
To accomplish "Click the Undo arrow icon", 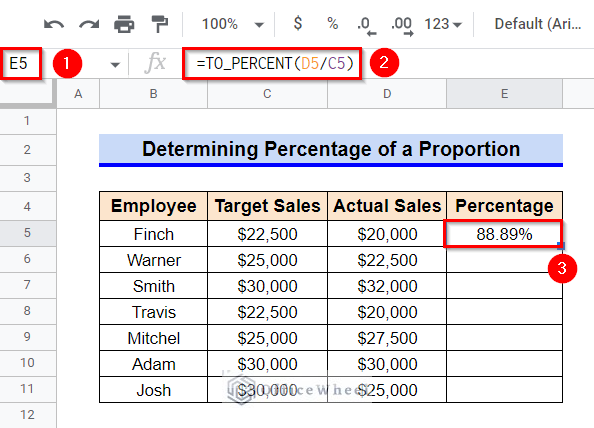I will coord(54,25).
